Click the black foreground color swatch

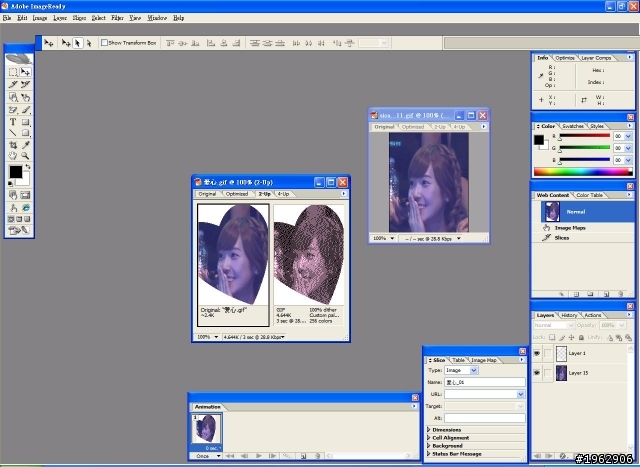15,171
